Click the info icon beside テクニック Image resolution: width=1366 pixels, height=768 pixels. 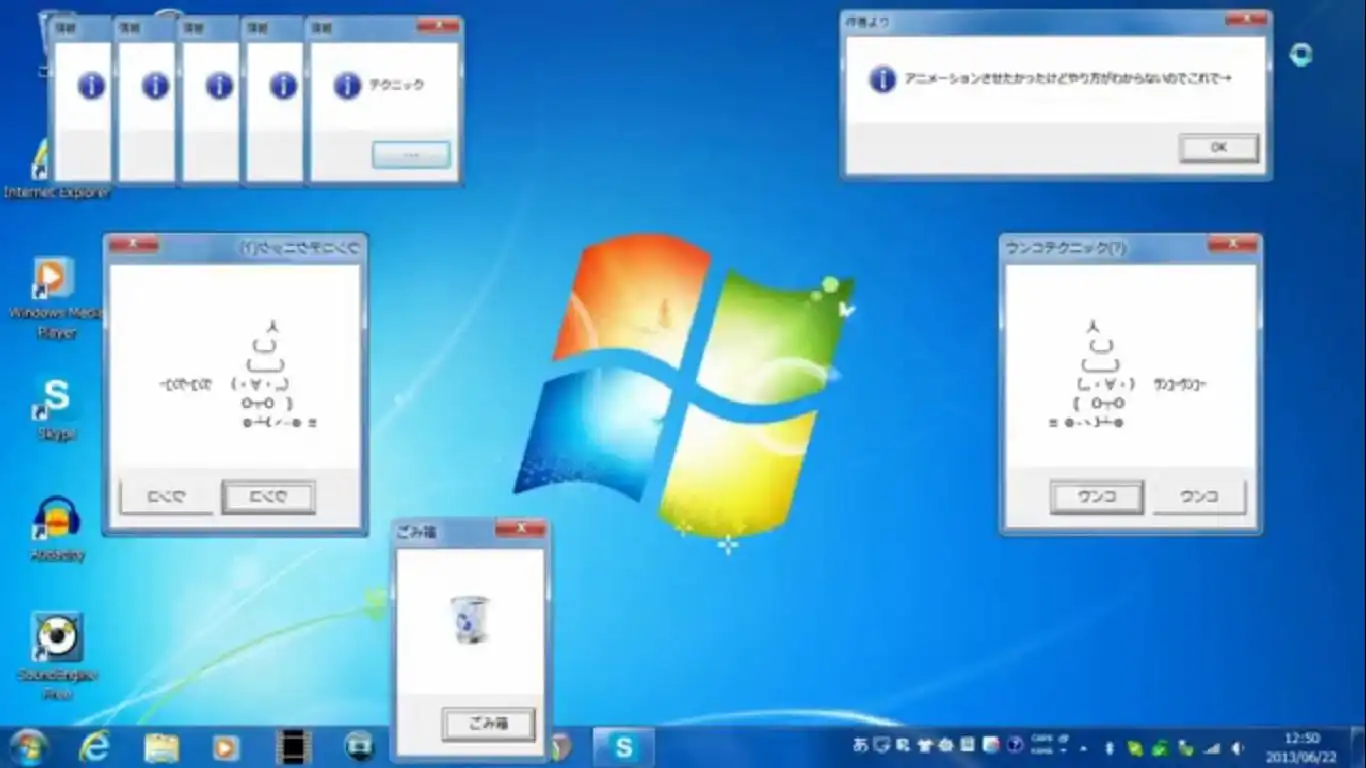pos(347,86)
